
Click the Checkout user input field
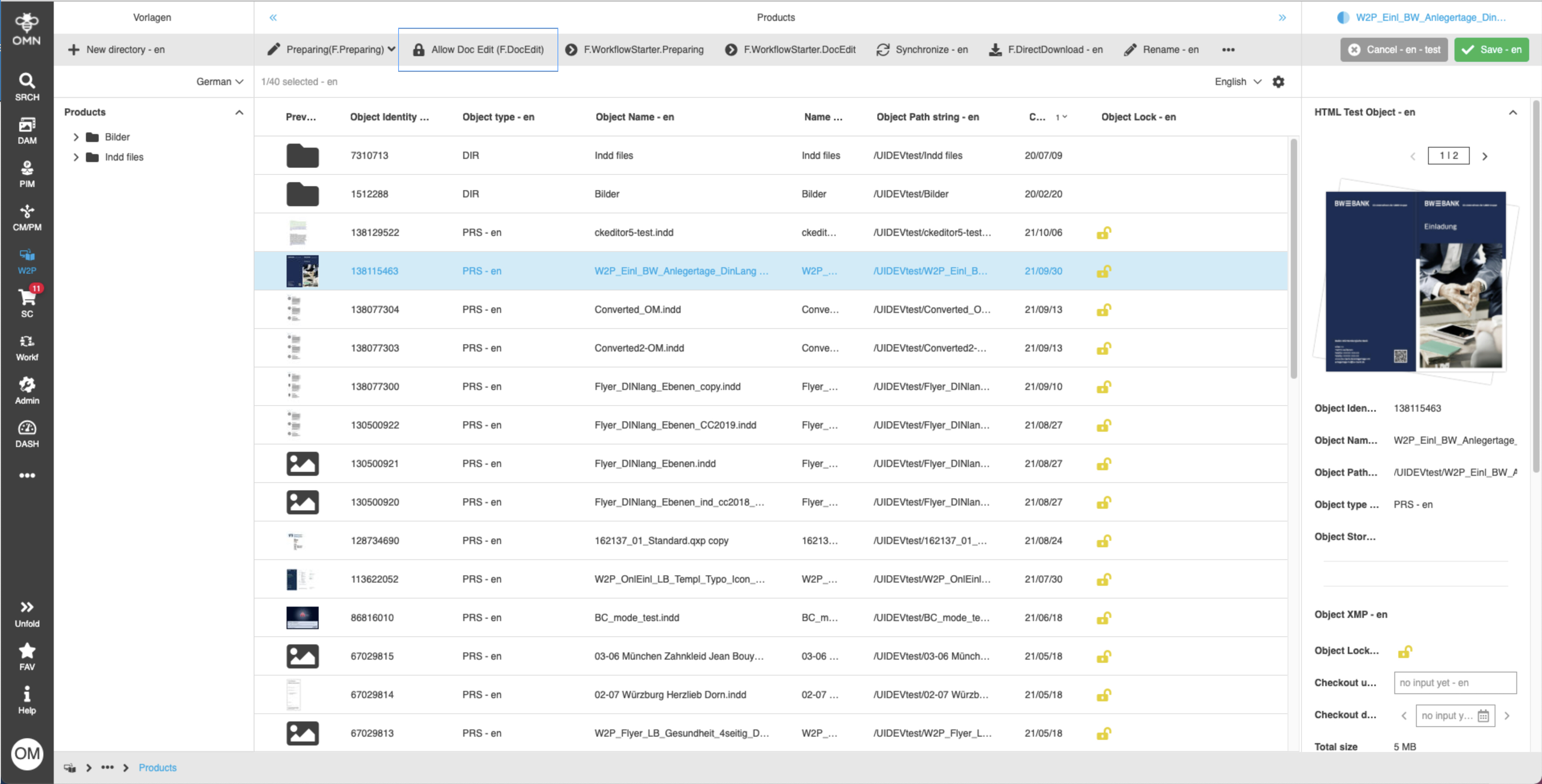pos(1455,683)
